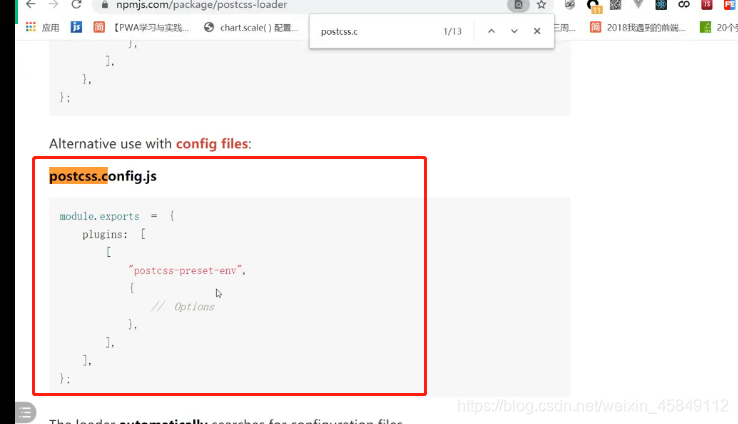Image resolution: width=738 pixels, height=424 pixels.
Task: Click the plugins: [ code line
Action: pos(114,234)
